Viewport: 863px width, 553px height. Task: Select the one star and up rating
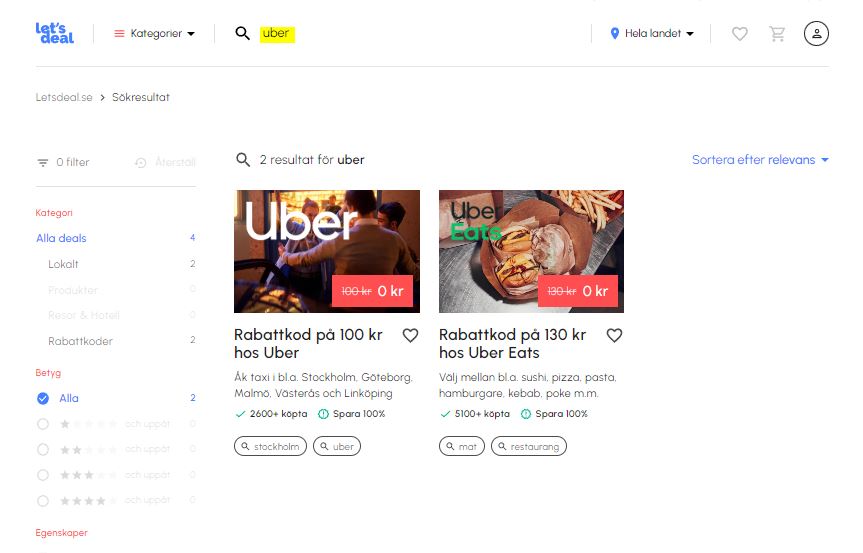coord(43,424)
